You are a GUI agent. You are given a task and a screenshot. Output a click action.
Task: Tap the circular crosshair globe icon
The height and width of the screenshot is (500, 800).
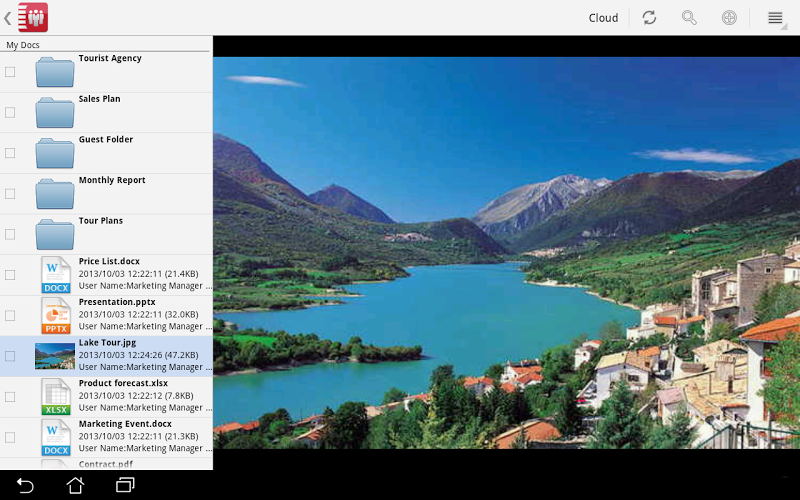(729, 18)
